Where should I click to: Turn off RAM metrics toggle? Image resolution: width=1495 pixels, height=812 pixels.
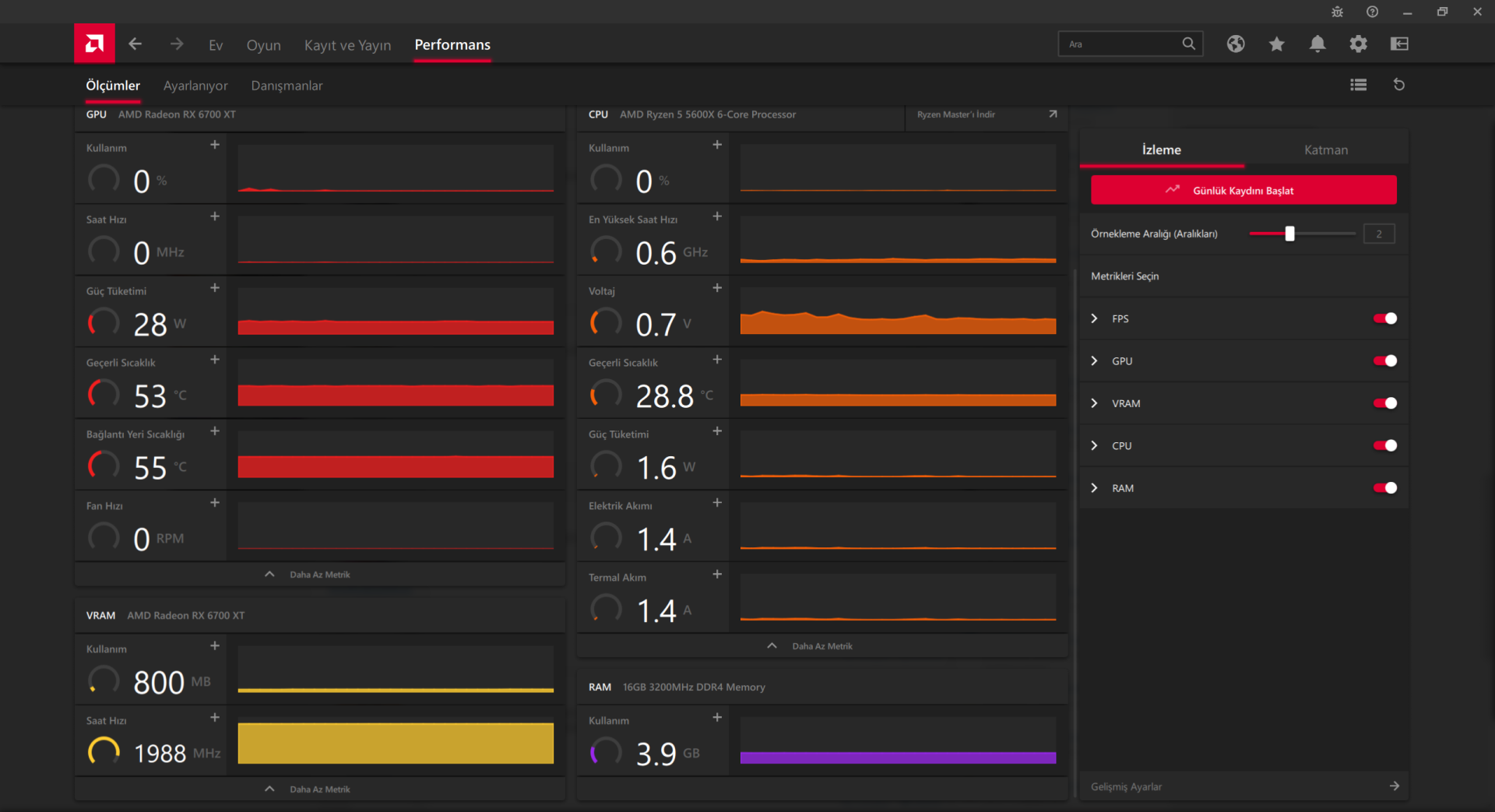(x=1385, y=488)
